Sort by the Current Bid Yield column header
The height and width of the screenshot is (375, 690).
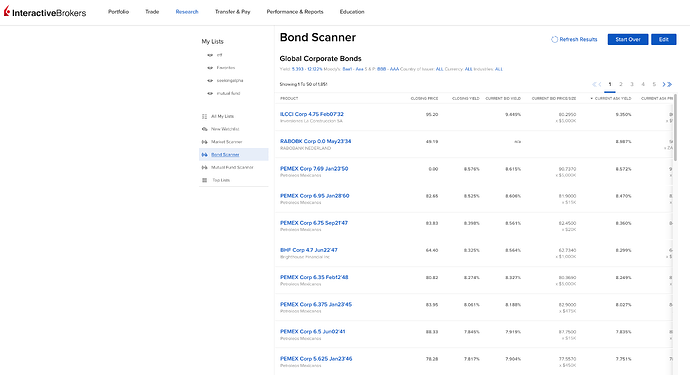[x=503, y=99]
